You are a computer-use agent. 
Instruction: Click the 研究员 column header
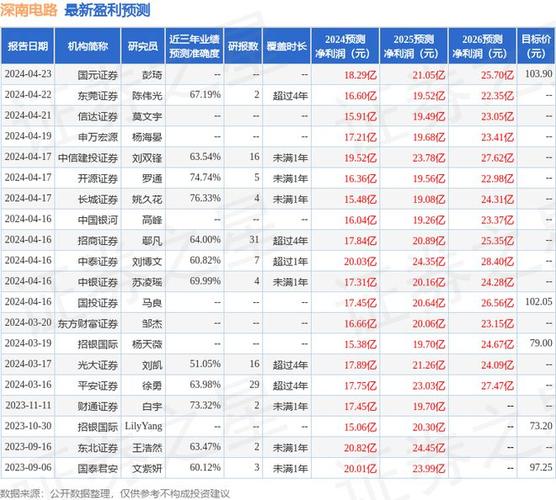(143, 46)
